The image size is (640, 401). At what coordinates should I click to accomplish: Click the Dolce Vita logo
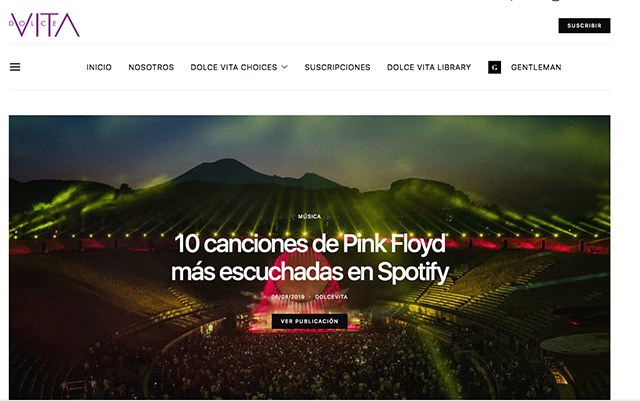[44, 25]
